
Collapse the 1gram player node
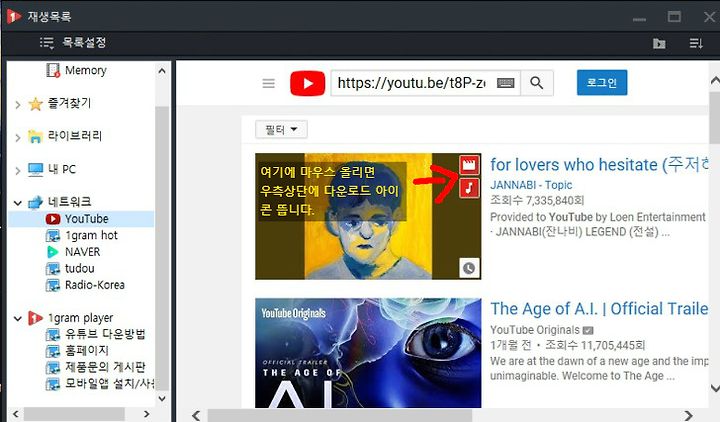coord(17,319)
